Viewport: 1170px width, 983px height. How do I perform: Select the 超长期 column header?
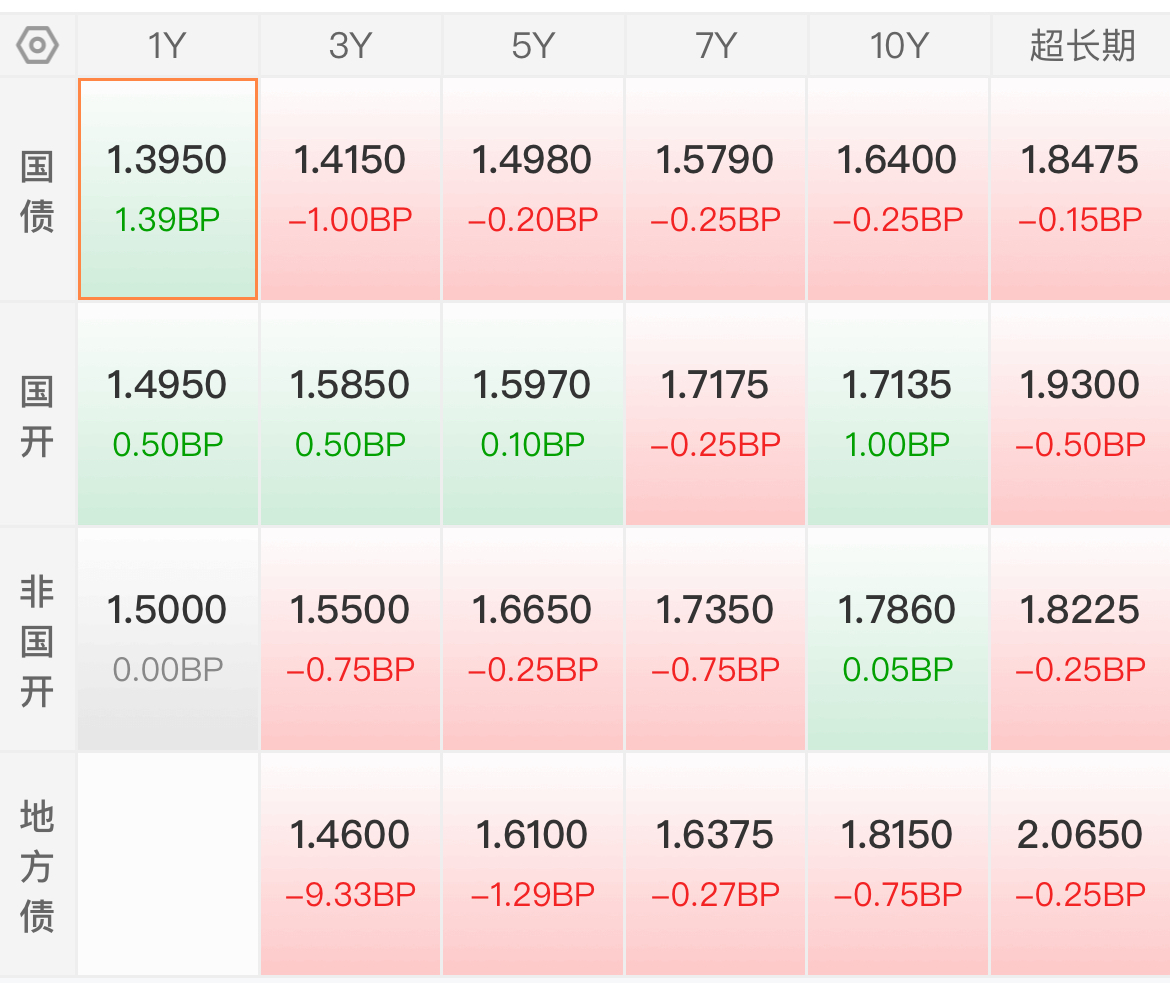1080,46
